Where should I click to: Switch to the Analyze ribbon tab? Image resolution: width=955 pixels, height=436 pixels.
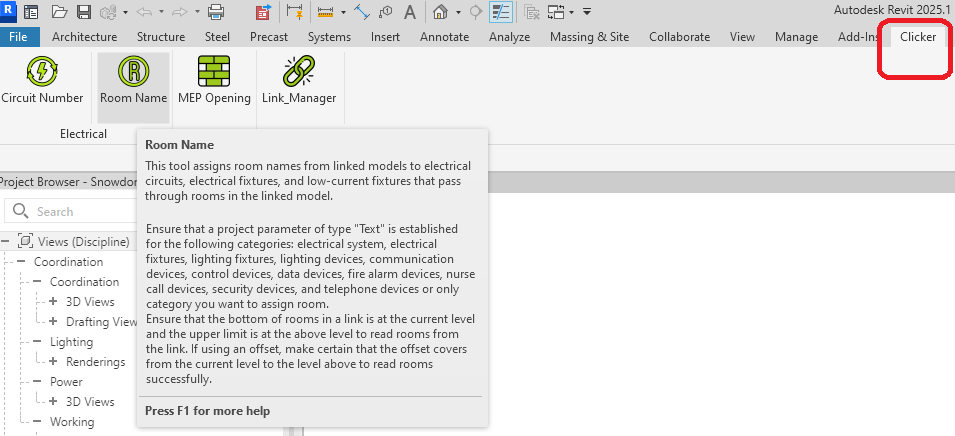(509, 37)
